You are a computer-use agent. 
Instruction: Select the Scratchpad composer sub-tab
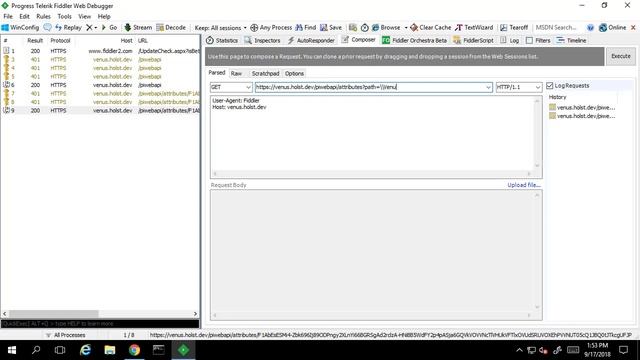click(265, 73)
